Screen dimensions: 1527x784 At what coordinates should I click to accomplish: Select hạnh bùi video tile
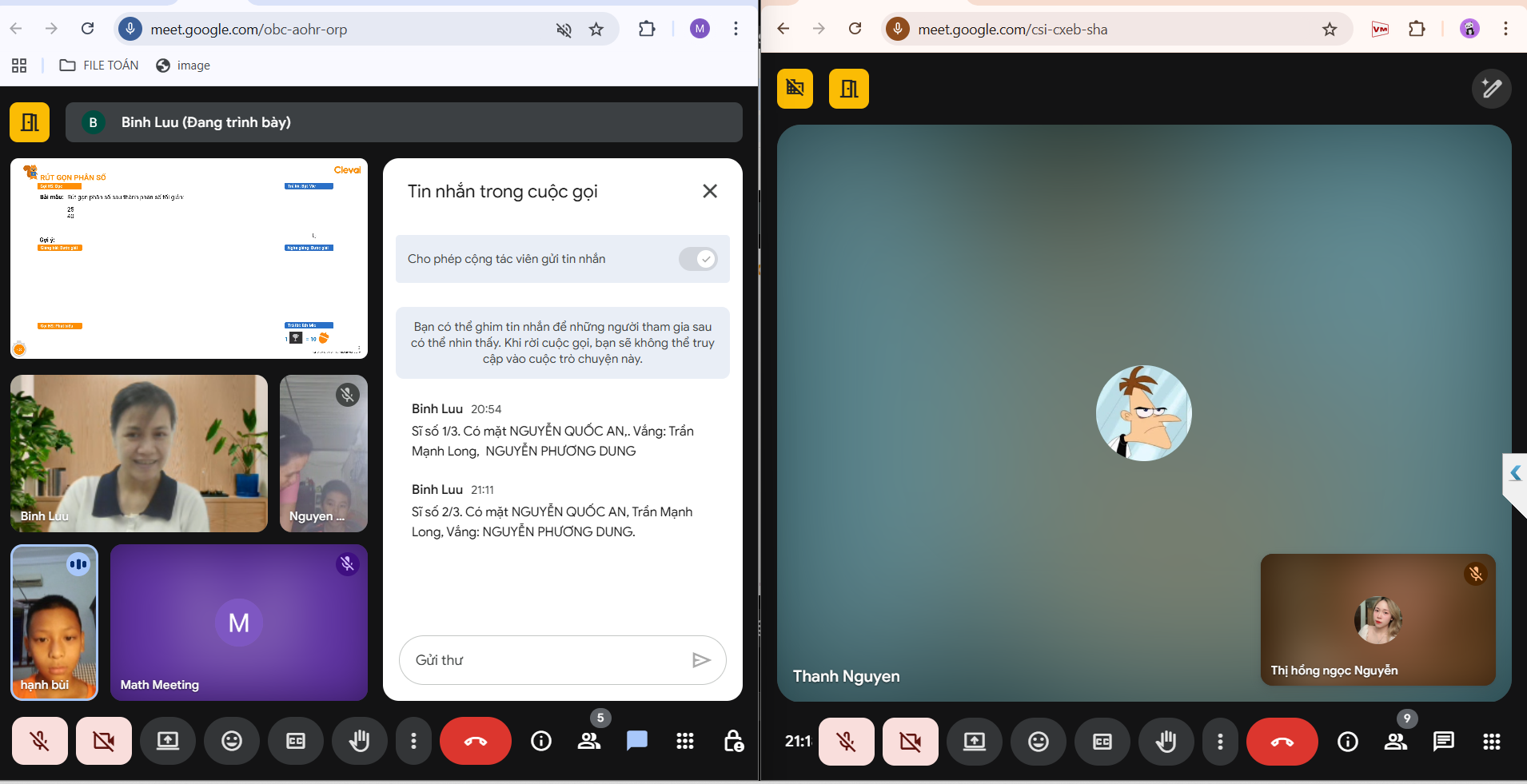click(x=54, y=623)
